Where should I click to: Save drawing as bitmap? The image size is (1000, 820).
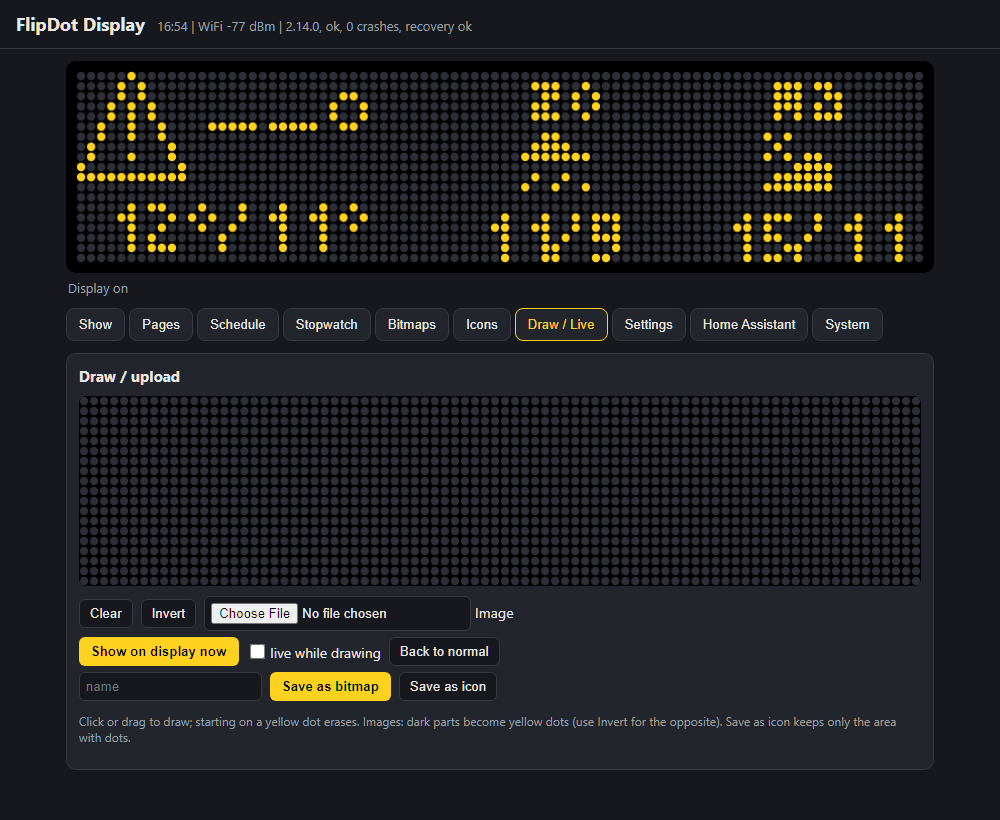click(330, 687)
